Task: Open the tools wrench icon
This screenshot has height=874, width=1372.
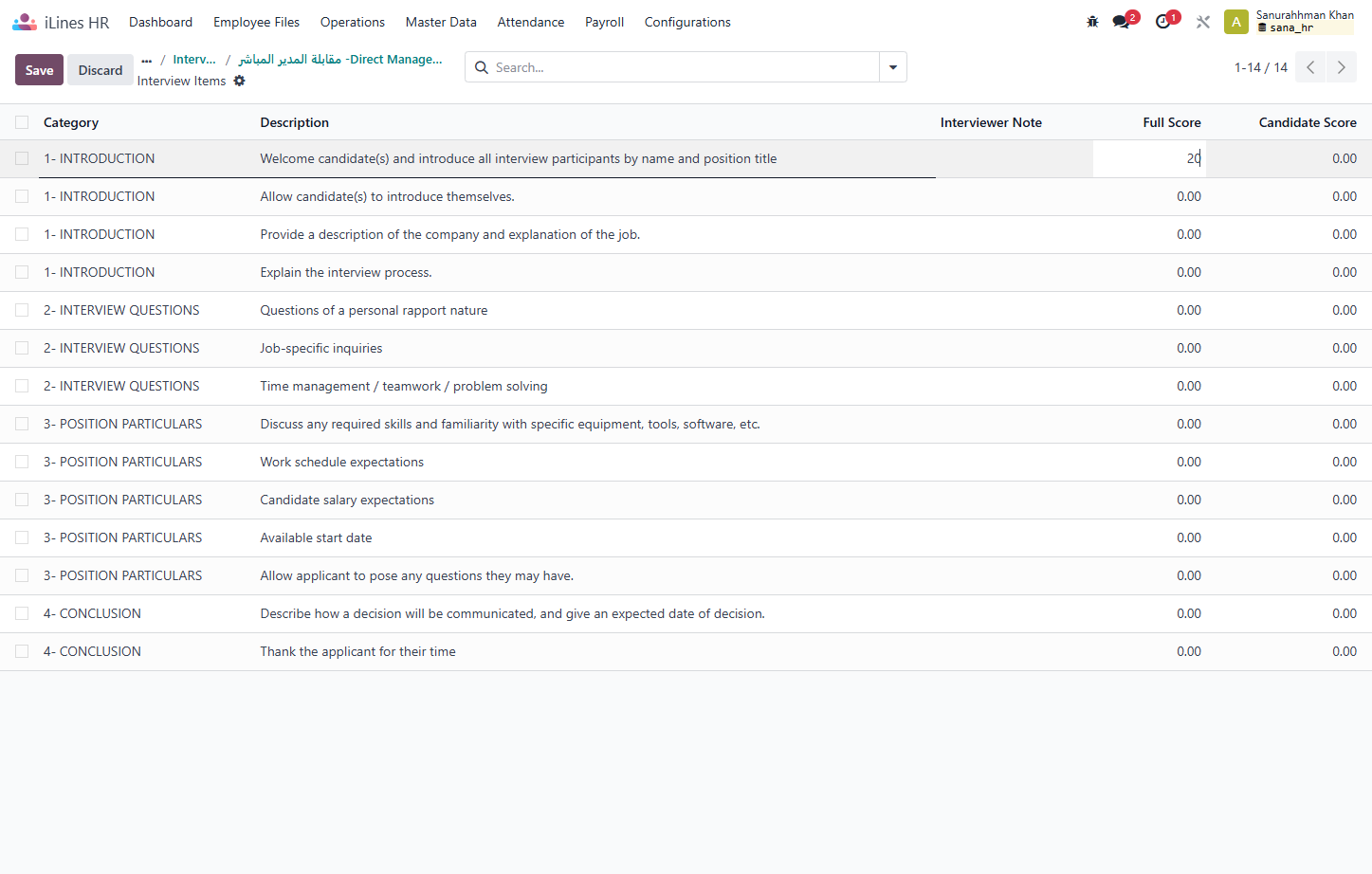Action: [x=1203, y=22]
